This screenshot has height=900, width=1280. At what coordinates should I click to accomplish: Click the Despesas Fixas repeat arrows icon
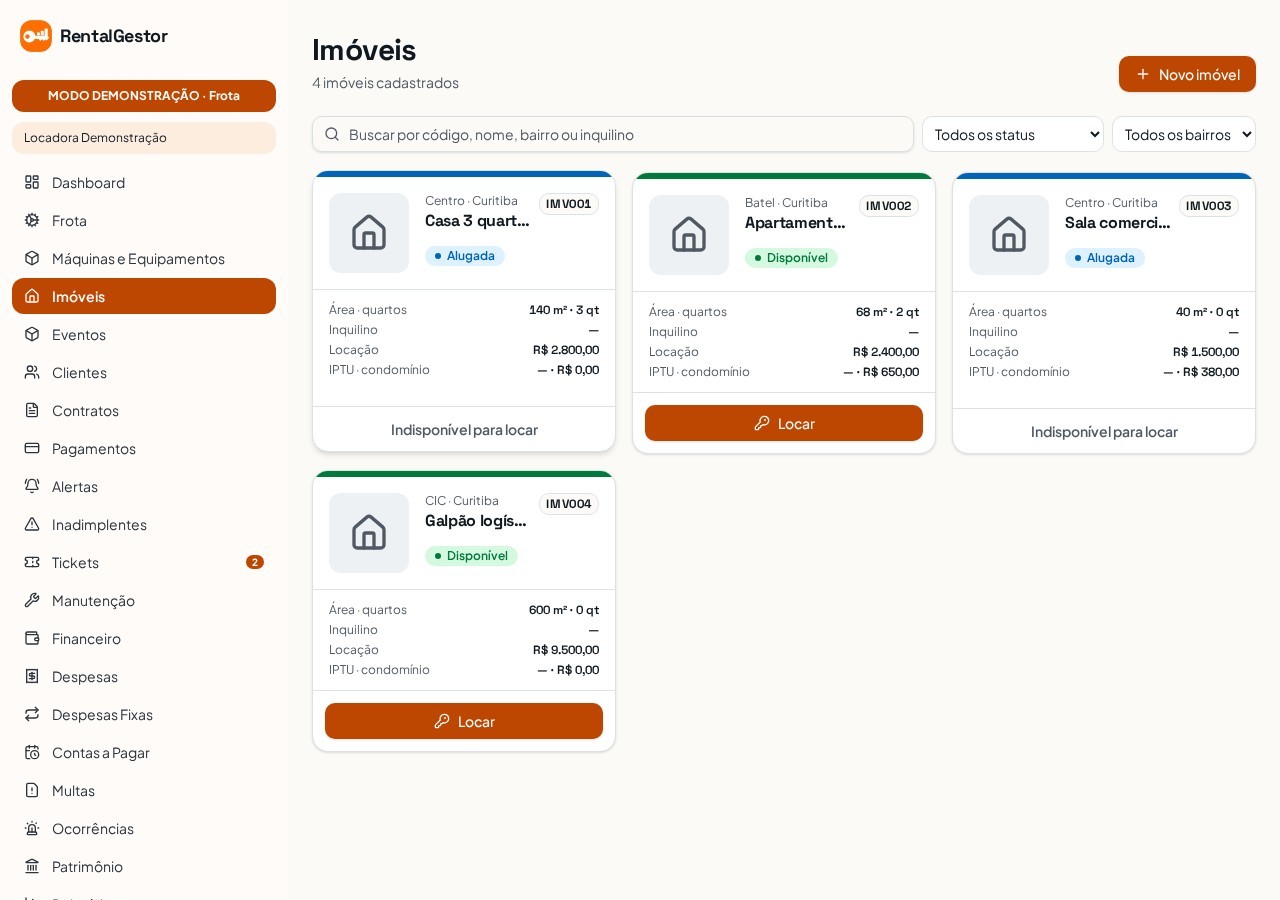coord(32,714)
